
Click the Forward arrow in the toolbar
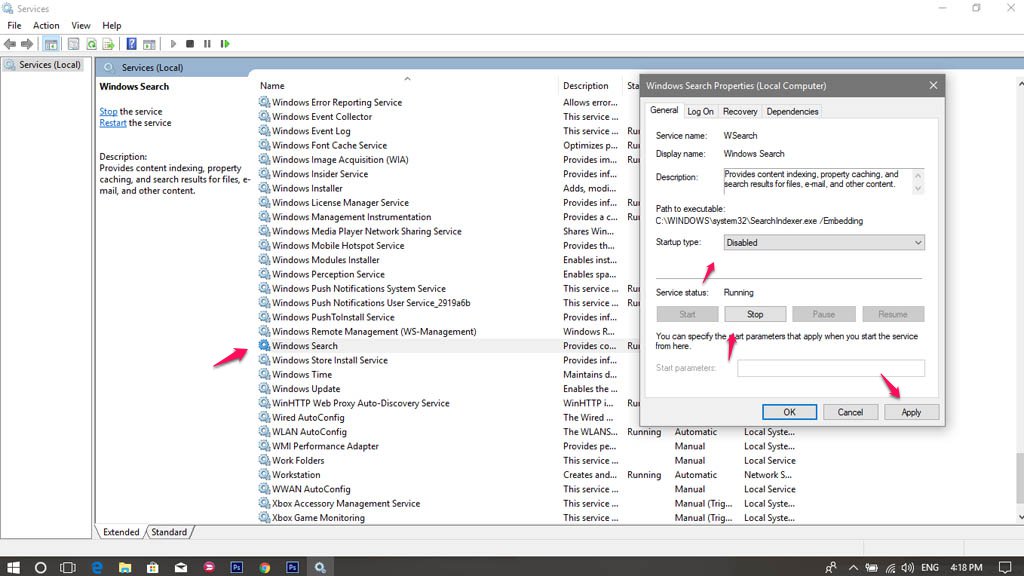coord(27,44)
